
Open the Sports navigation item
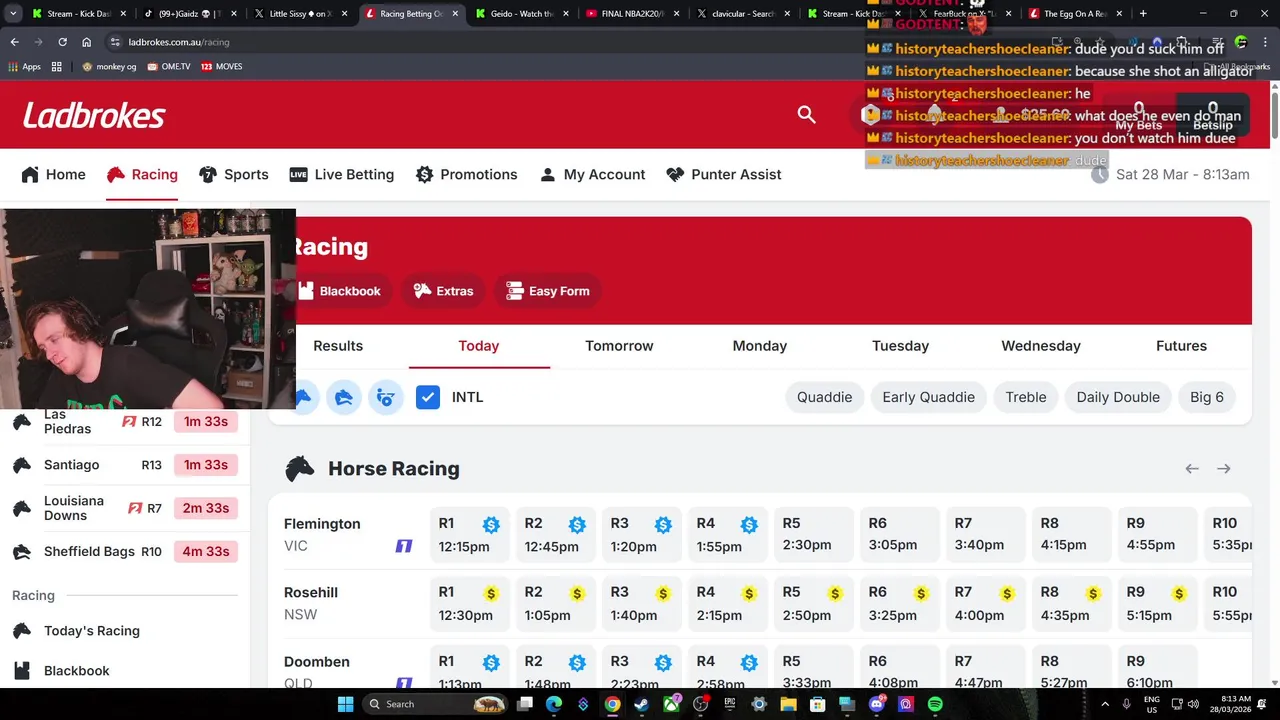point(234,174)
